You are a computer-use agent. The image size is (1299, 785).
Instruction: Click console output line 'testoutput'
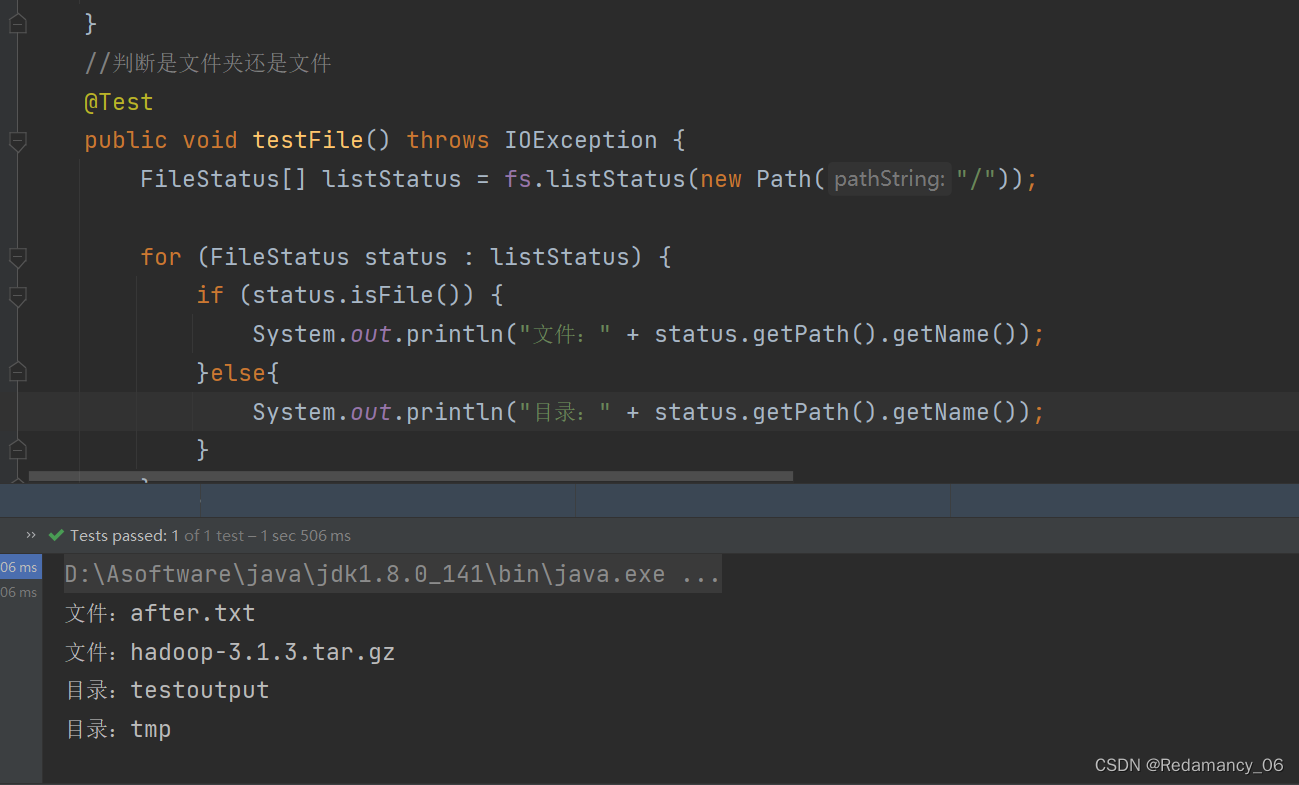click(x=167, y=690)
